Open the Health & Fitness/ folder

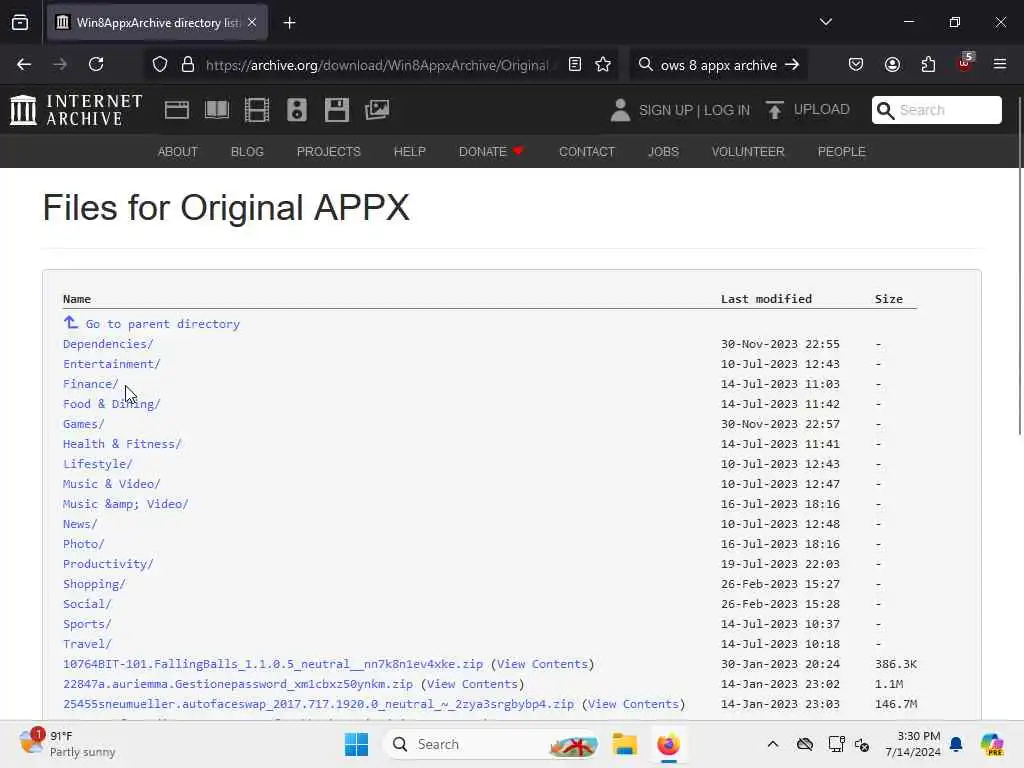tap(122, 444)
